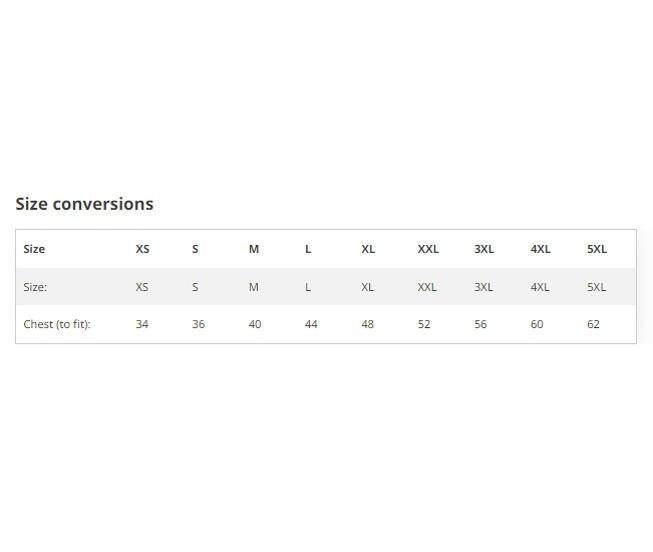Select the XS column header
Screen dimensions: 653x552
[142, 249]
